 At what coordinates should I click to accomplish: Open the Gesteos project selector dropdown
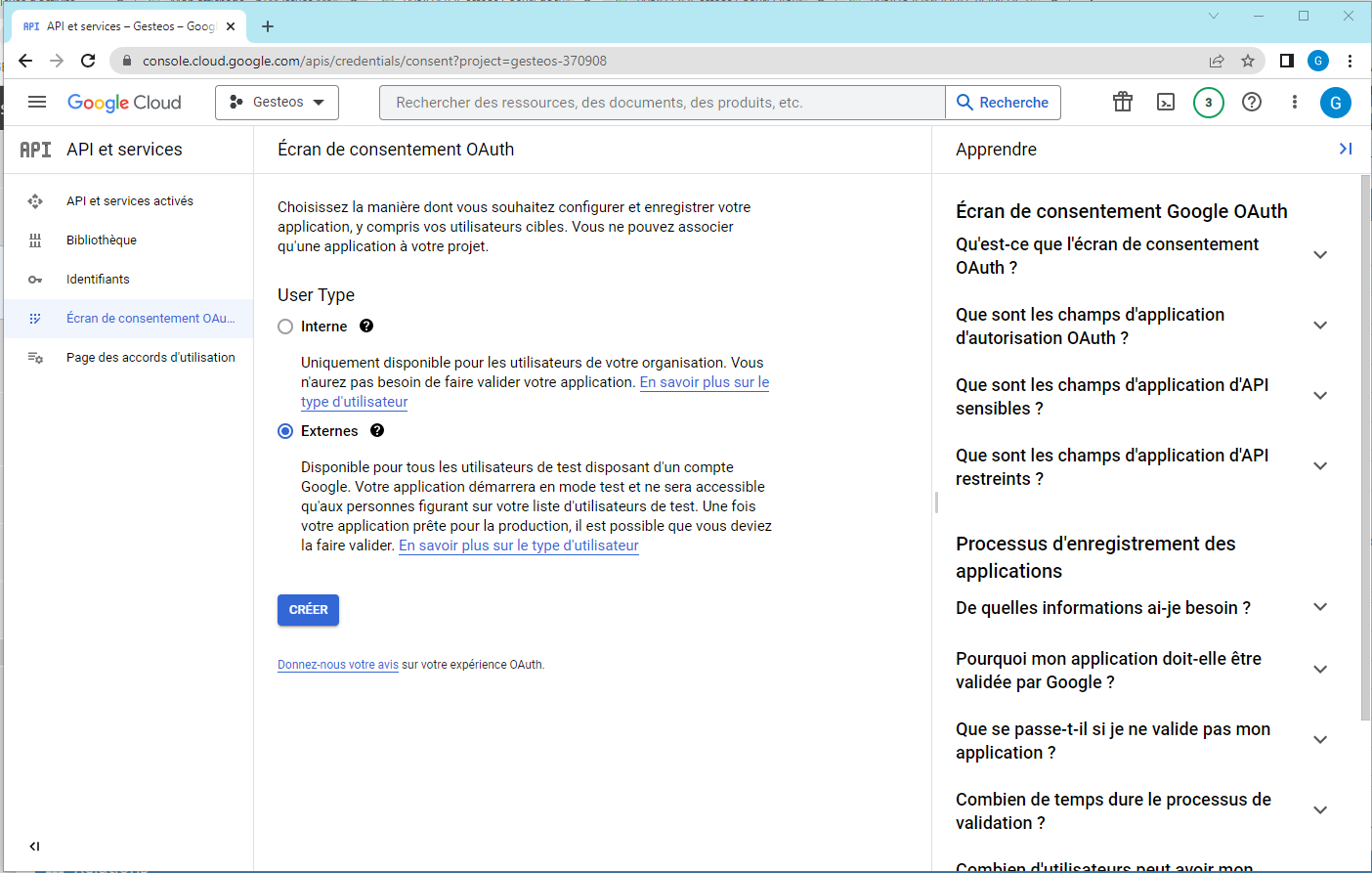pos(277,102)
